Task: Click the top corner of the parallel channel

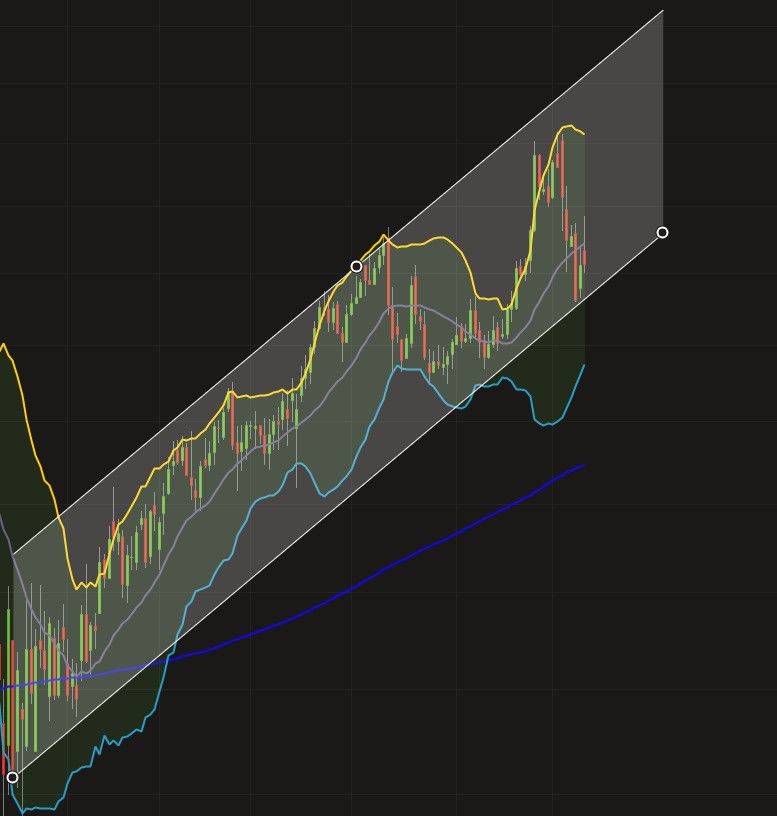Action: click(663, 10)
